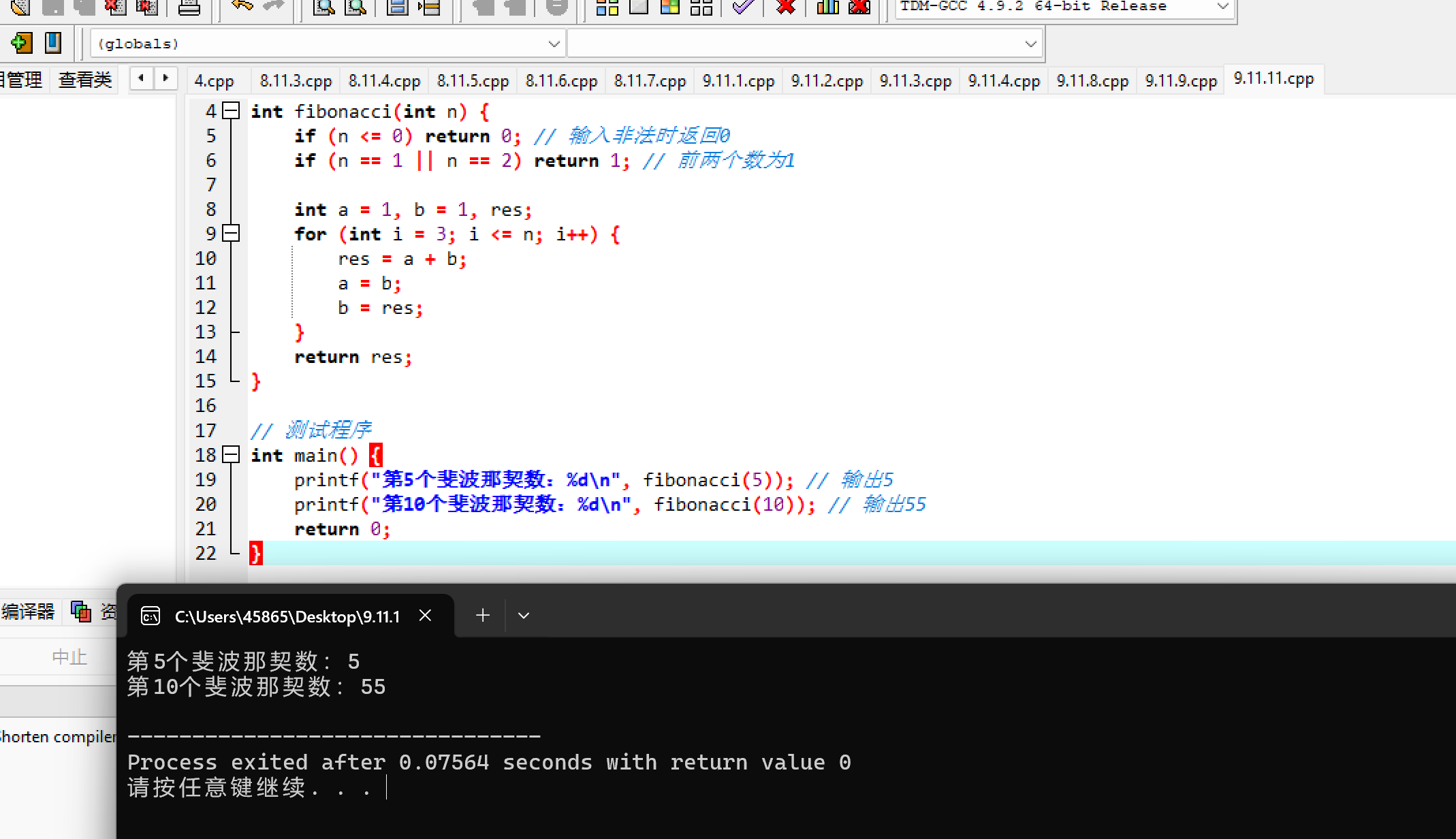Open the TDM-GCC compiler set dropdown

(x=1222, y=6)
